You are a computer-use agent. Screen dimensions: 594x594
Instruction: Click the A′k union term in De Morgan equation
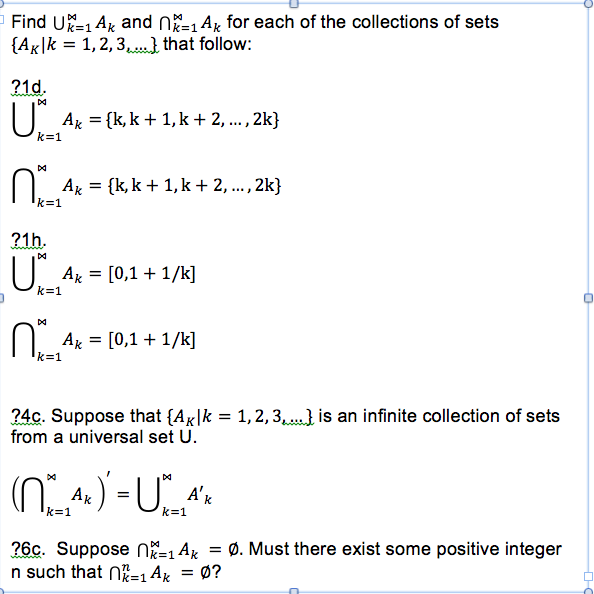200,496
